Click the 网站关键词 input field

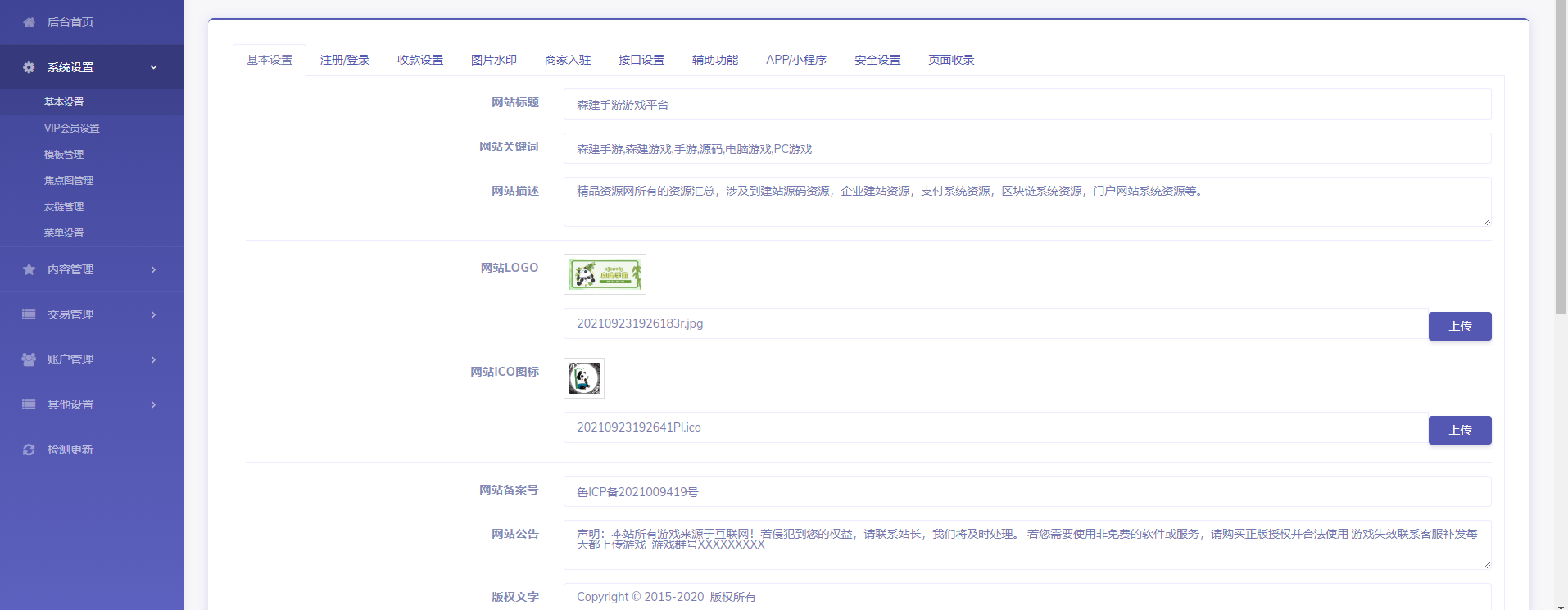point(1027,148)
